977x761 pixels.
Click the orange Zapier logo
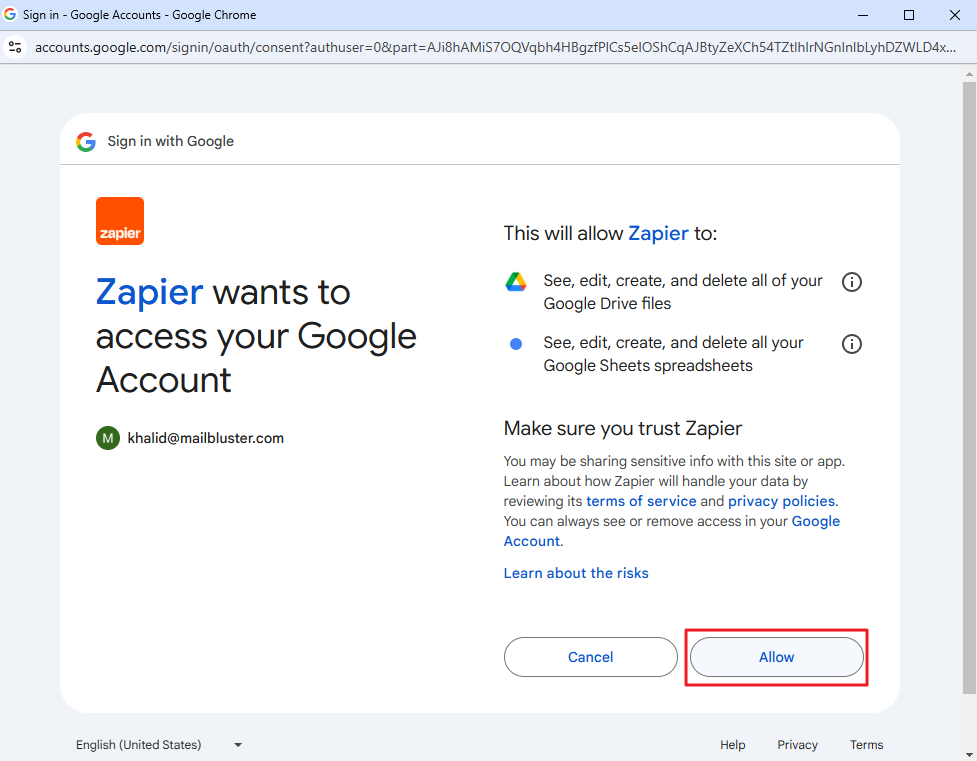point(120,221)
